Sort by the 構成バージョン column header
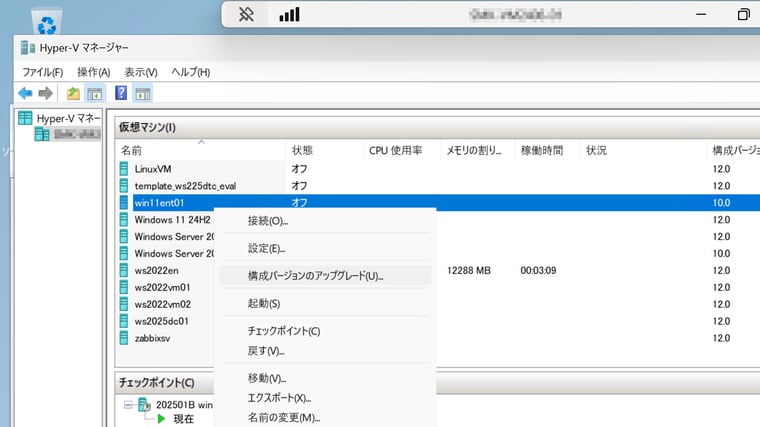Screen dimensions: 760x427 (733, 150)
